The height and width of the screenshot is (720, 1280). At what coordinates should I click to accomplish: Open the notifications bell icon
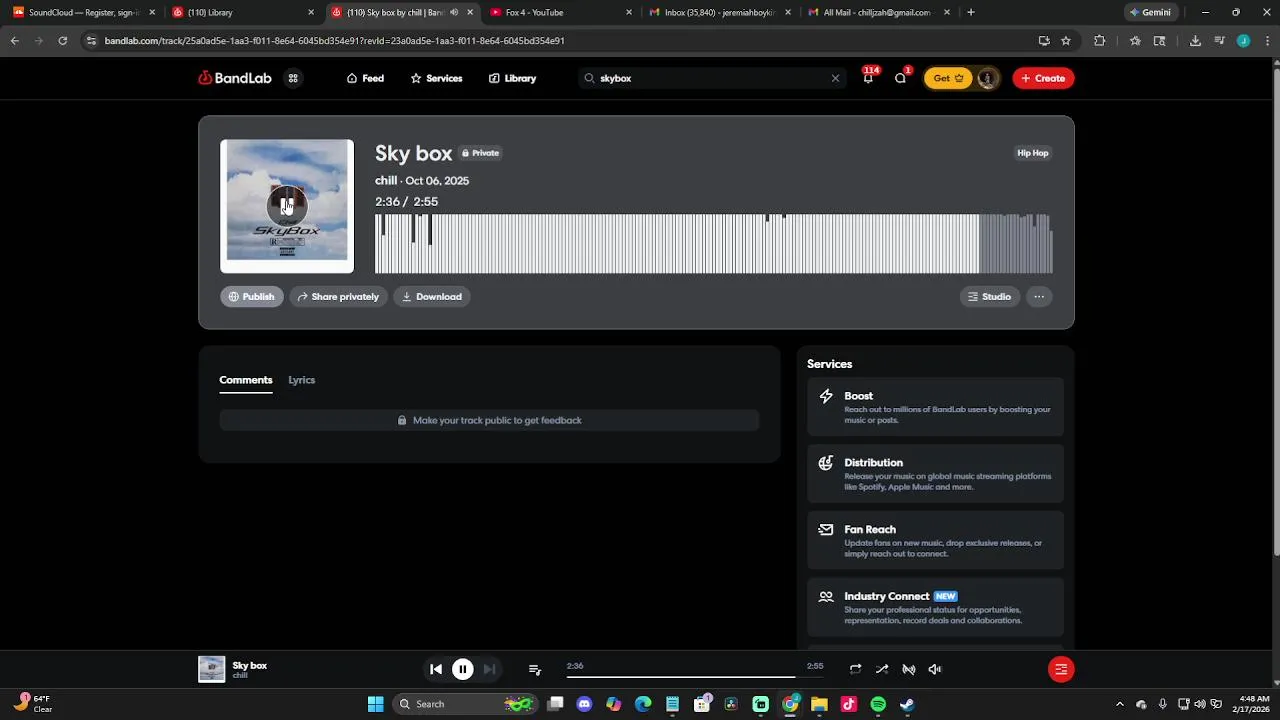[868, 78]
